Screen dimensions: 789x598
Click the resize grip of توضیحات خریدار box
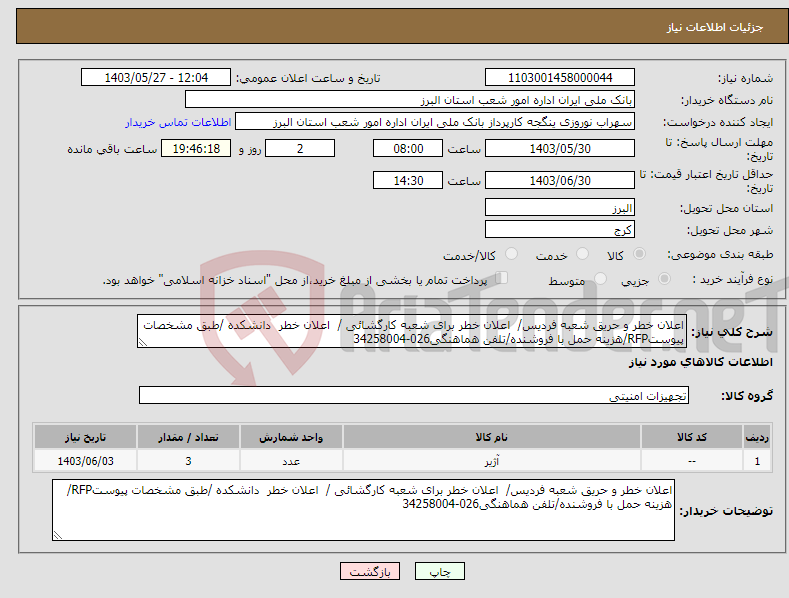[x=57, y=536]
